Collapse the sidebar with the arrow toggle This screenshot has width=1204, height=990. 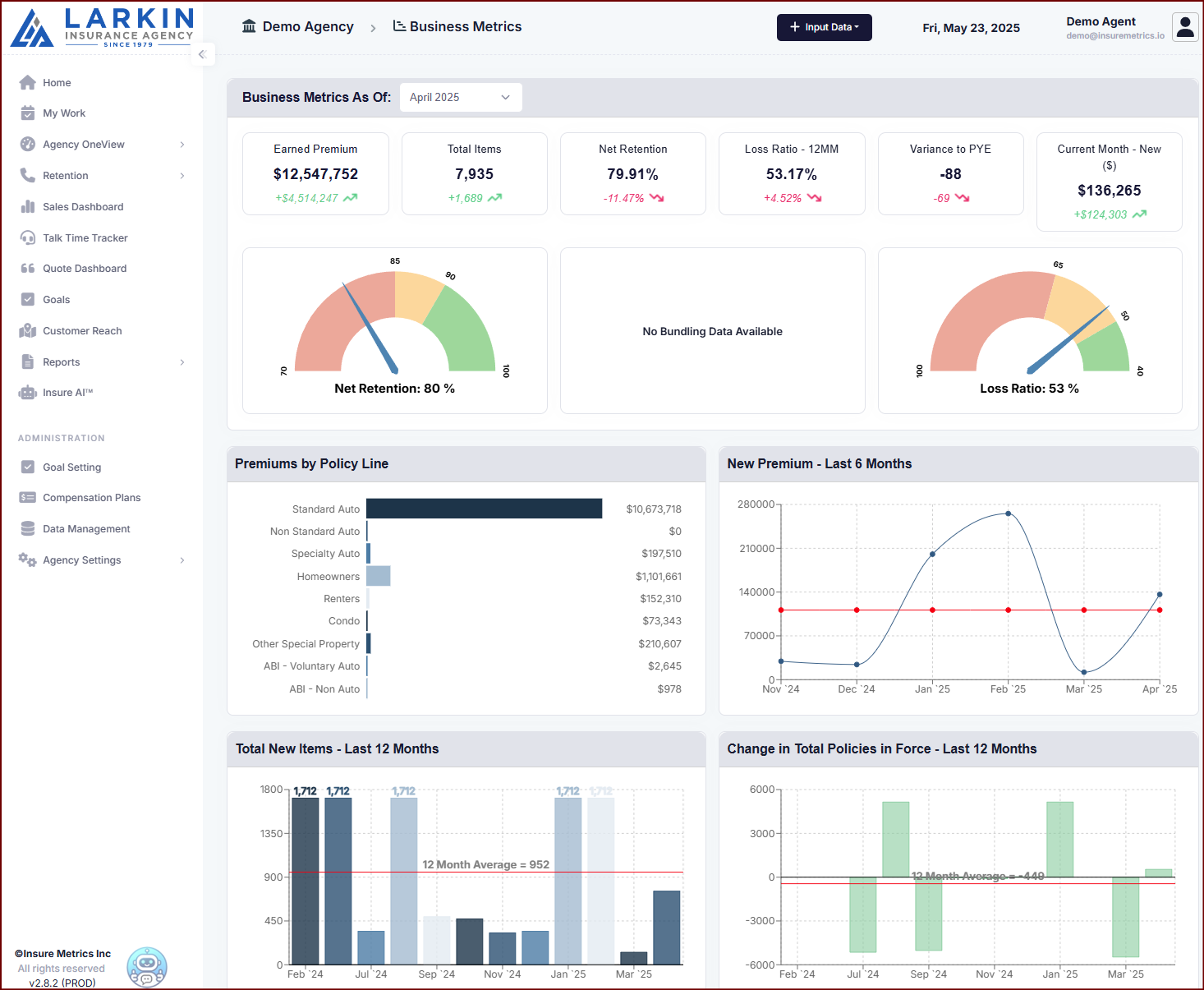coord(202,55)
